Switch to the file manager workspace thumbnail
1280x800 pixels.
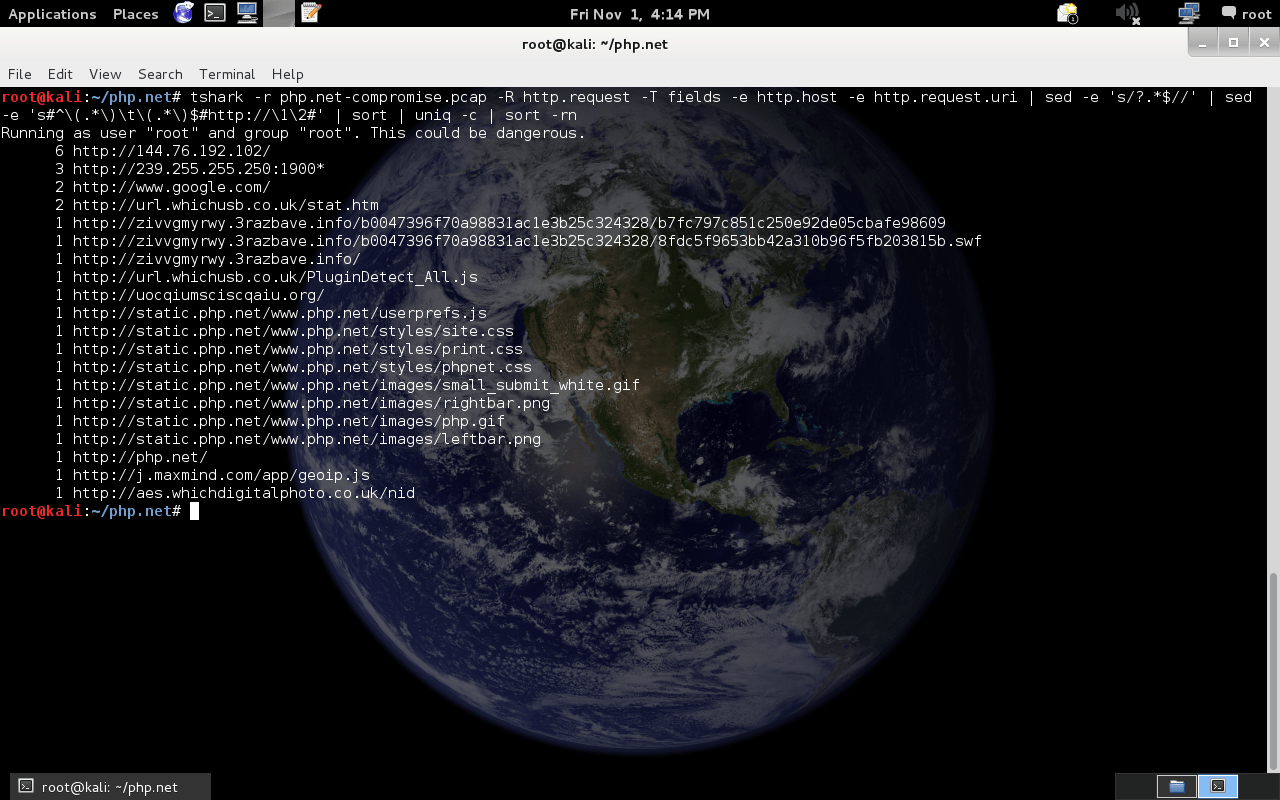[1177, 786]
